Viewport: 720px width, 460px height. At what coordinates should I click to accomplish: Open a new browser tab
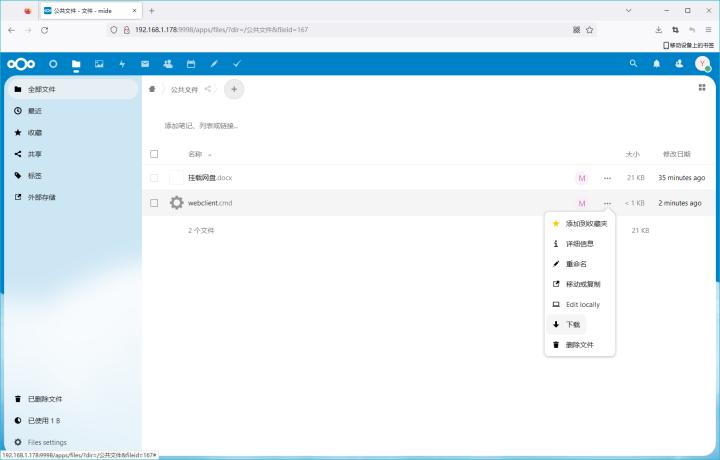coord(152,11)
